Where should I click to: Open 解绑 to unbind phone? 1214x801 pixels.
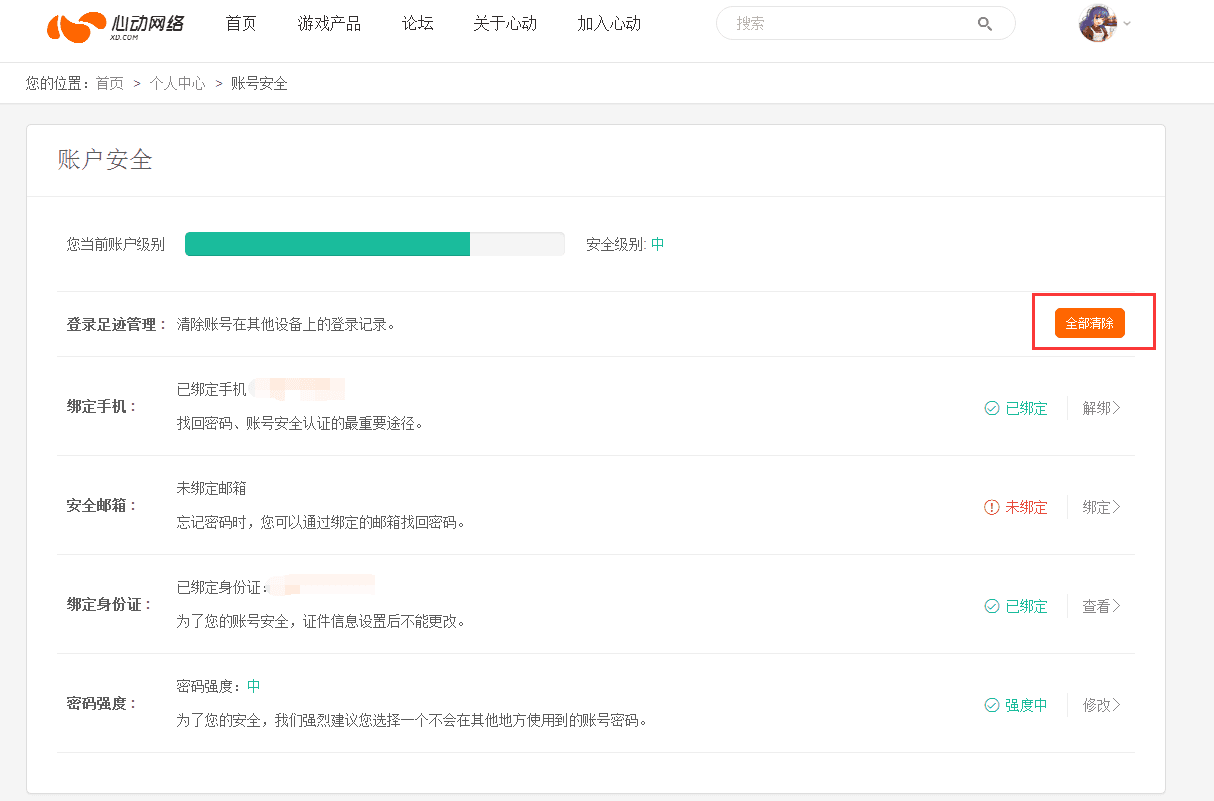[x=1101, y=408]
